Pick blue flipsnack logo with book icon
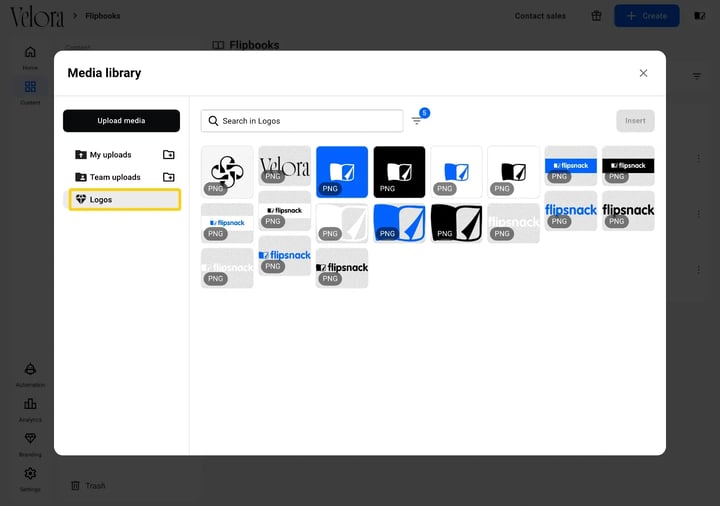 coord(285,256)
